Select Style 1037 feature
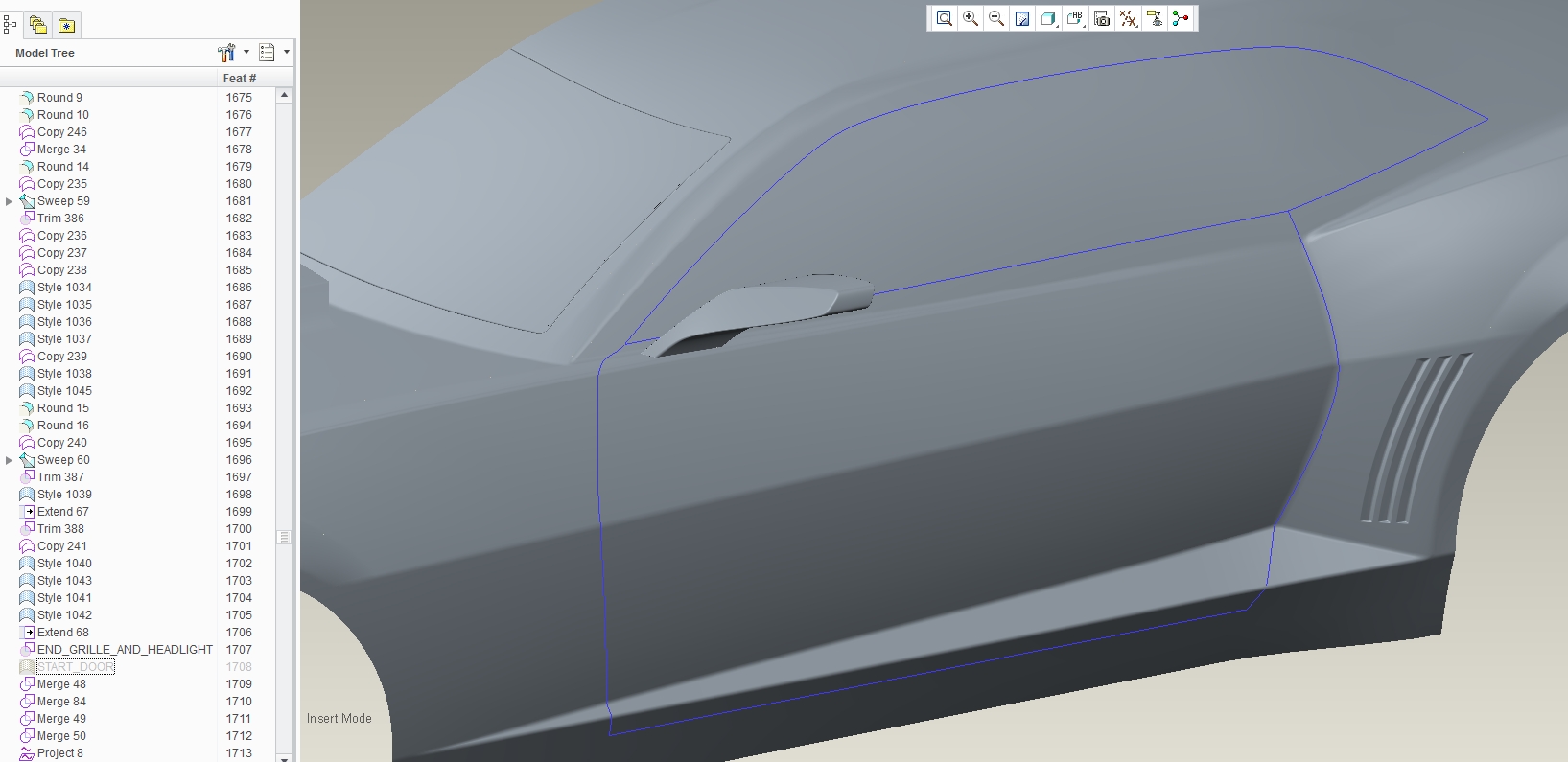1568x762 pixels. click(64, 339)
